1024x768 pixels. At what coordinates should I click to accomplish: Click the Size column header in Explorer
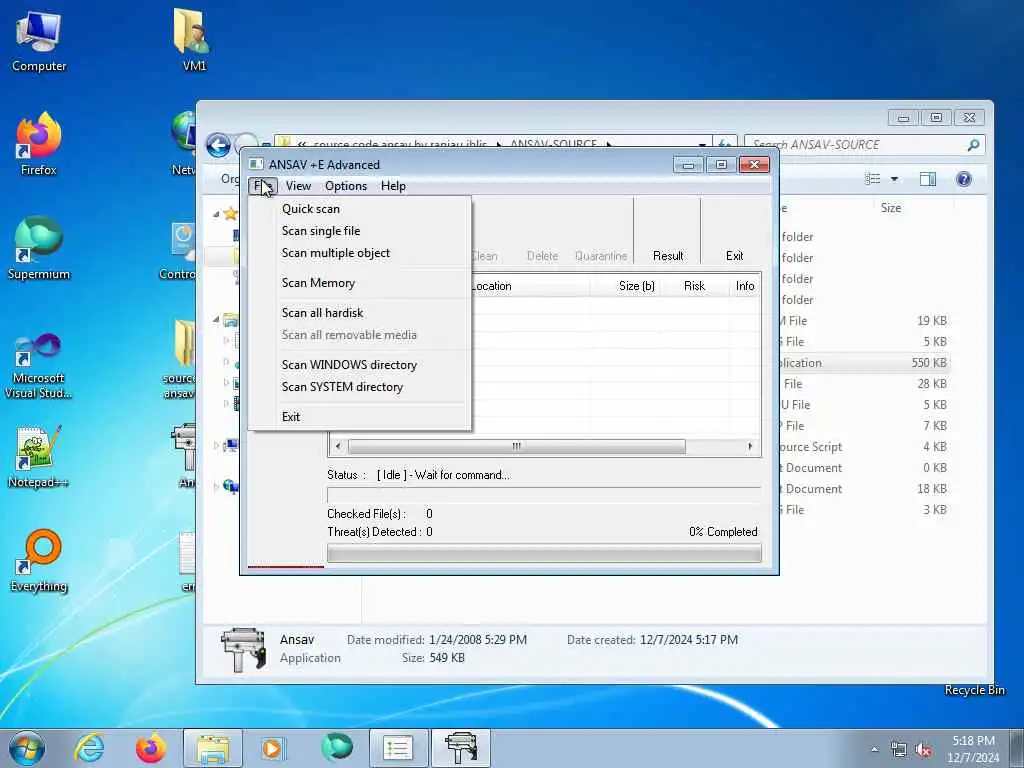[891, 208]
